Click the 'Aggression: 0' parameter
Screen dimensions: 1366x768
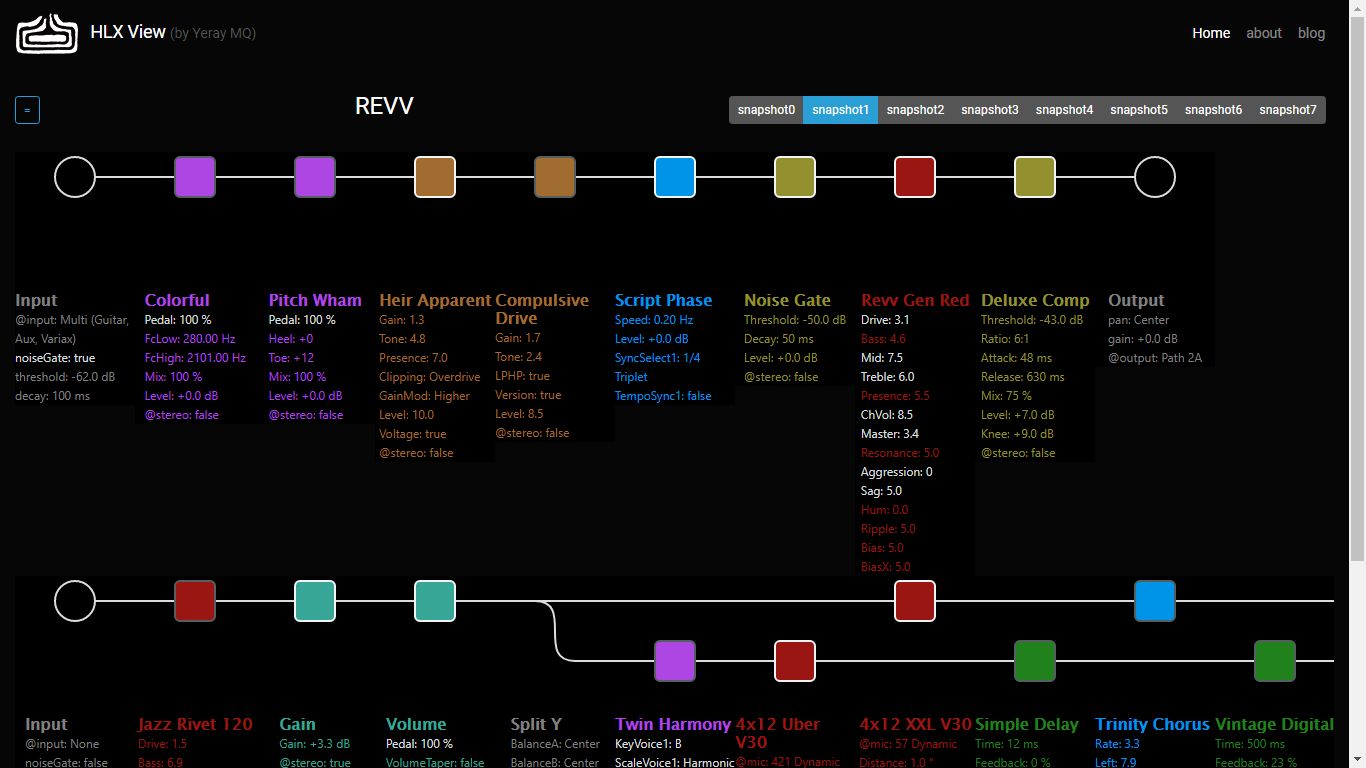click(897, 472)
